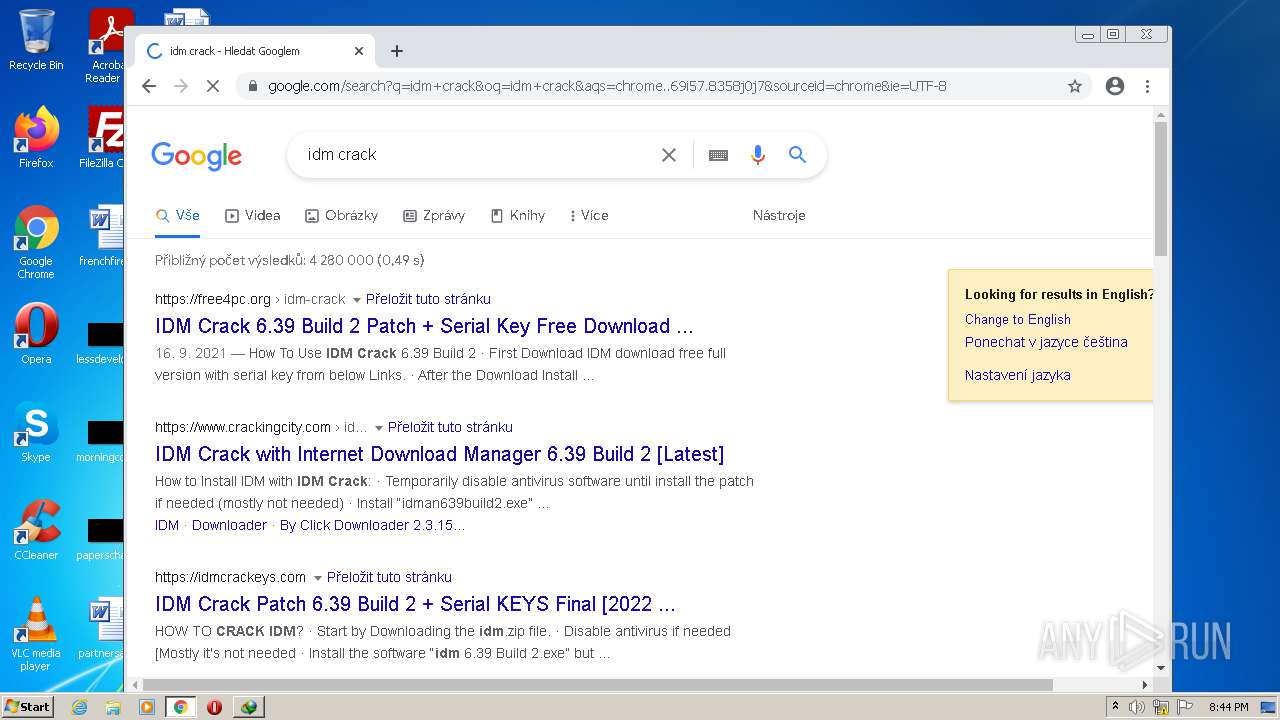Screen dimensions: 1280x720
Task: Switch to the Knihy results tab
Action: [x=517, y=215]
